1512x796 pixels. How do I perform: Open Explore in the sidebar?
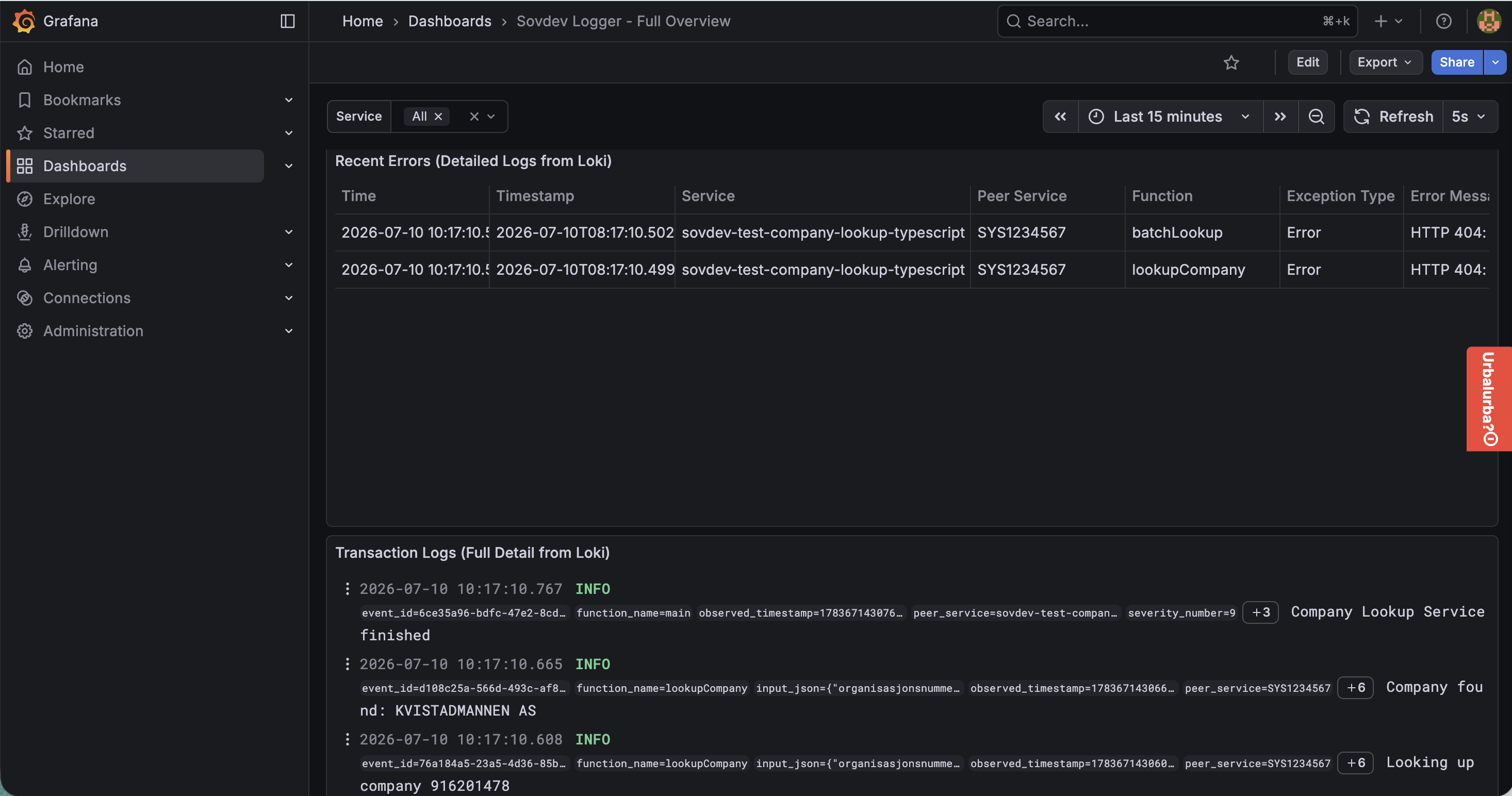[x=69, y=199]
